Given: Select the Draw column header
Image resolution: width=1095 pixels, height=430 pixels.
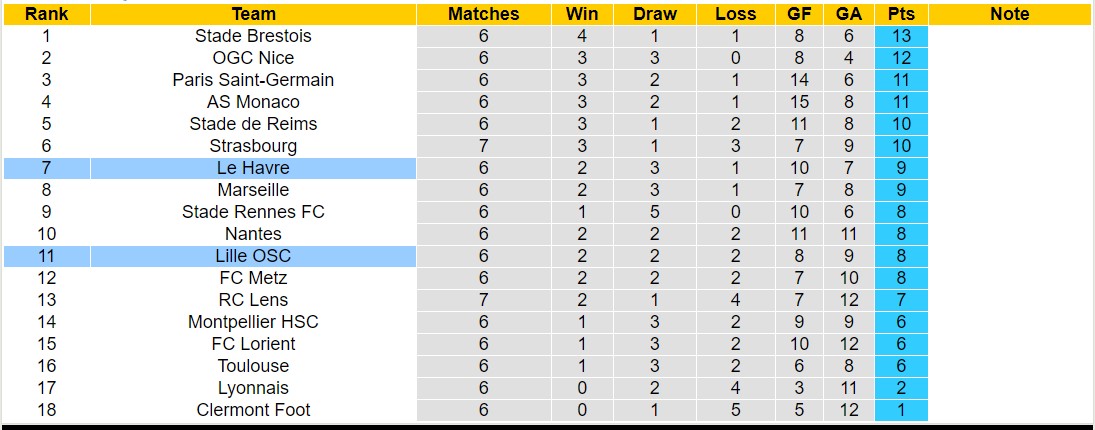Looking at the screenshot, I should 655,14.
